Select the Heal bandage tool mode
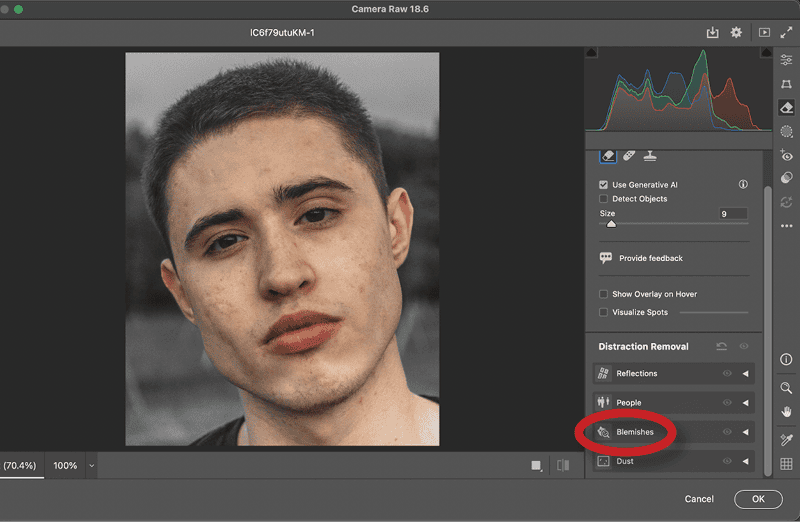 (629, 155)
